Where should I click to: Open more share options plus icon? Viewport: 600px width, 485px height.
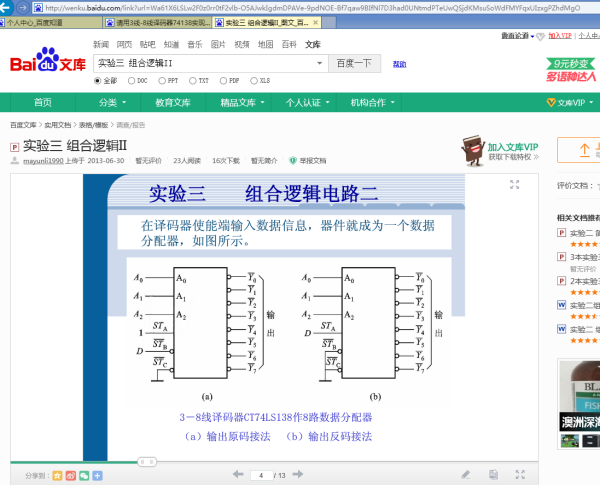[x=98, y=476]
